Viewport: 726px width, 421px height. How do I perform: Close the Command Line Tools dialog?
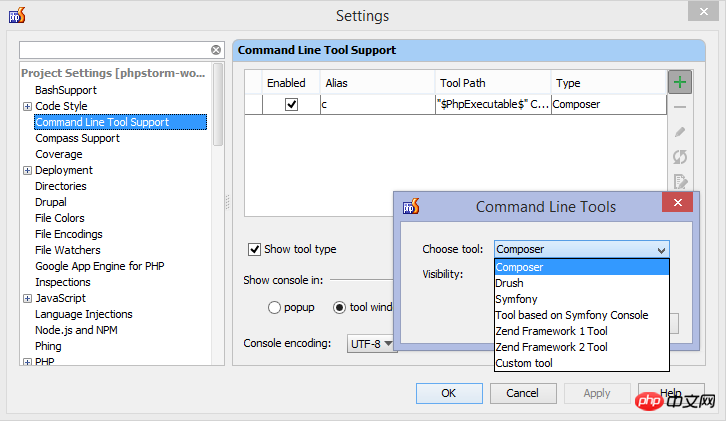(x=677, y=206)
